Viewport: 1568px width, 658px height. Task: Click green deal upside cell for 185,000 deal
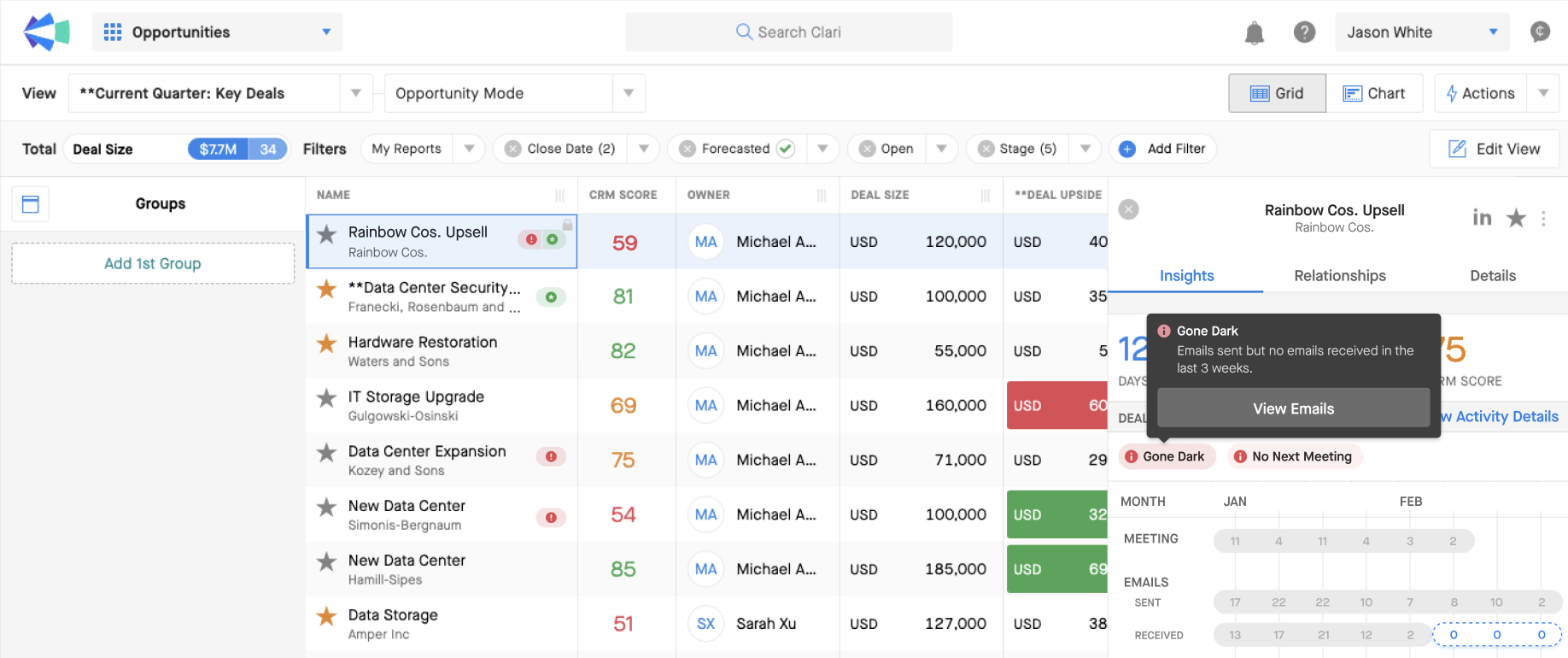[1057, 569]
